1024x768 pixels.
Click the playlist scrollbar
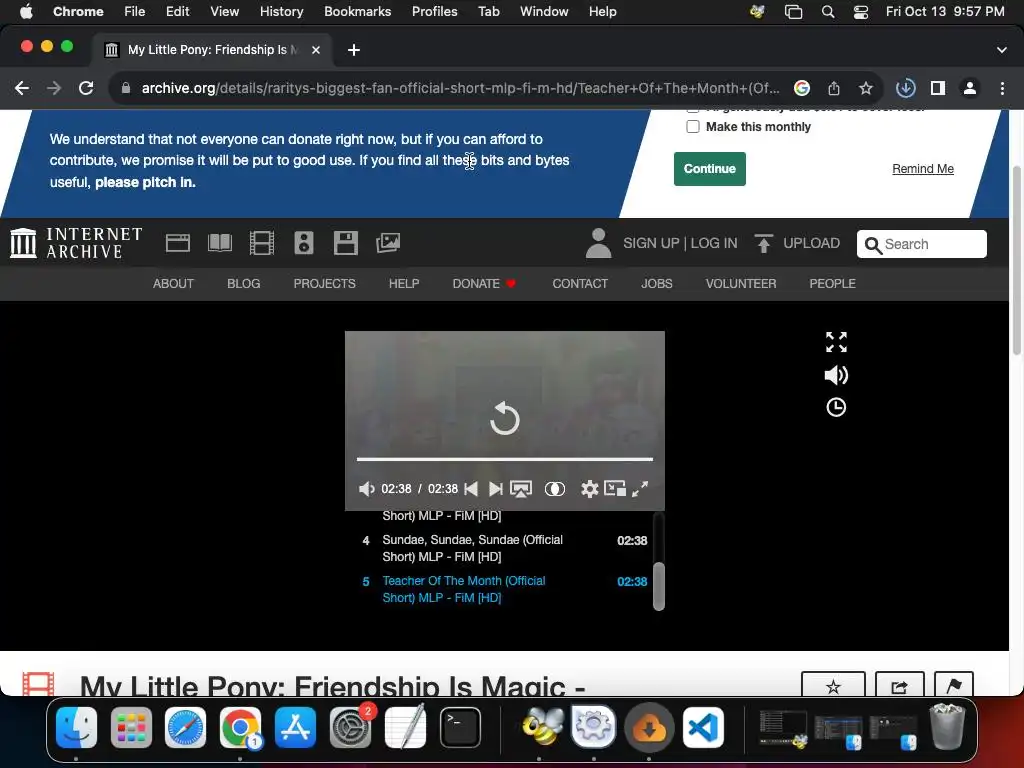point(659,586)
